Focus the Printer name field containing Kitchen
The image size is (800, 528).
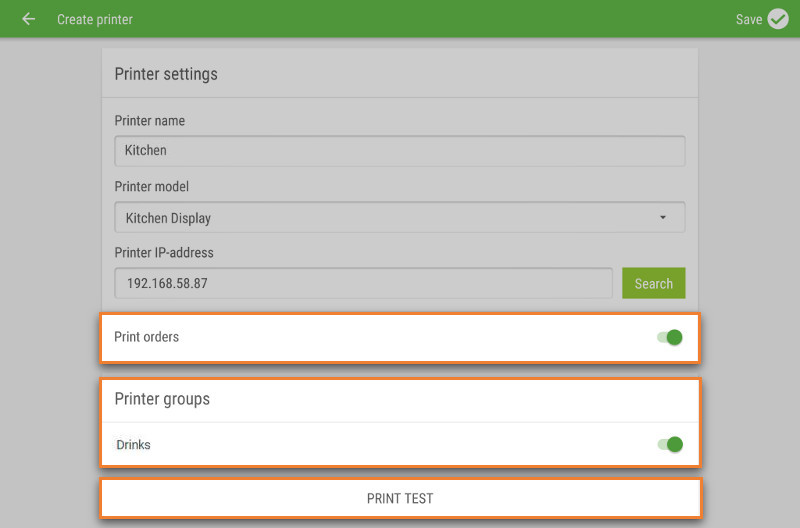[399, 151]
